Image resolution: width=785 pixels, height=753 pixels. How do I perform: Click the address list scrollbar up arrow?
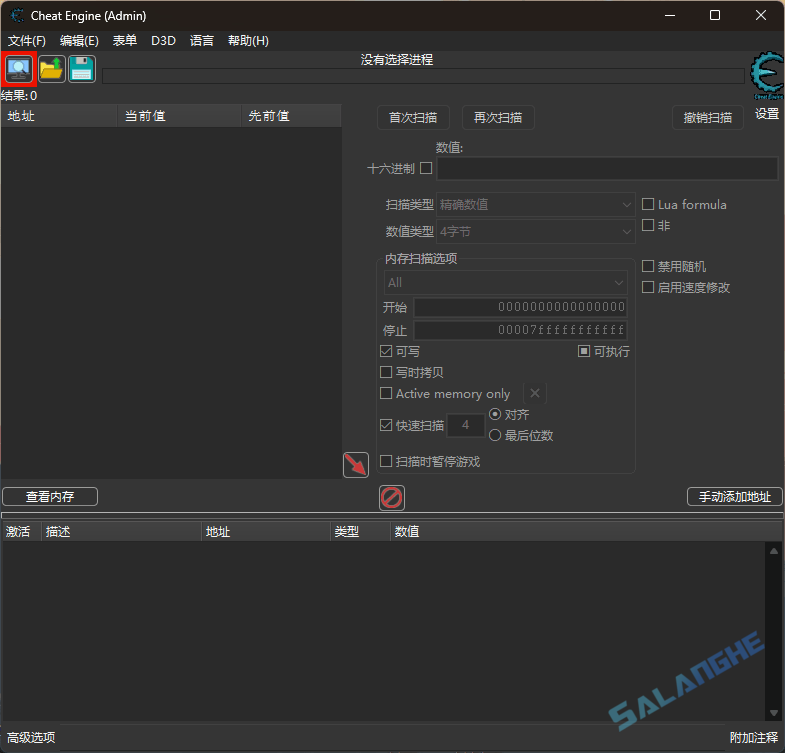coord(773,551)
